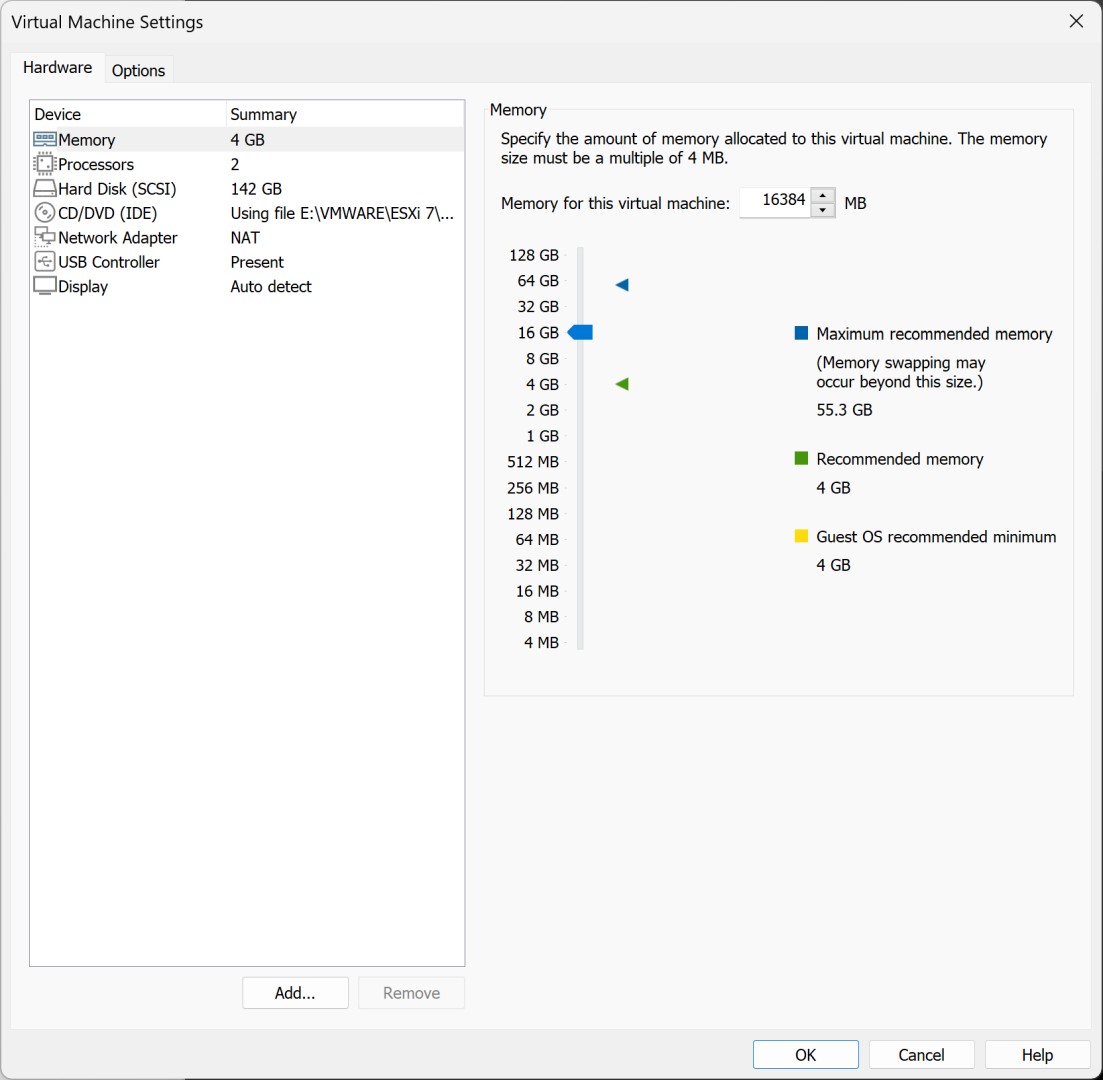Click the 142 GB hard disk summary

point(256,189)
